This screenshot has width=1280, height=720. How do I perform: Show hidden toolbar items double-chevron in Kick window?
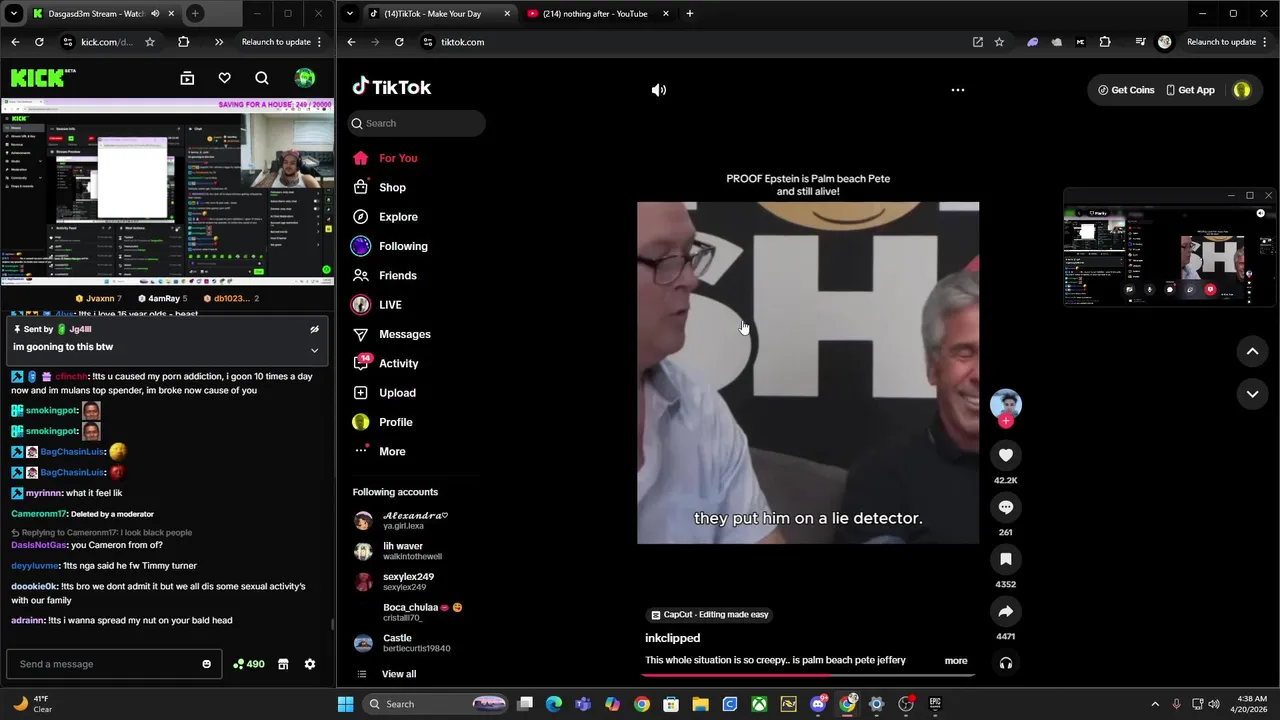(218, 42)
